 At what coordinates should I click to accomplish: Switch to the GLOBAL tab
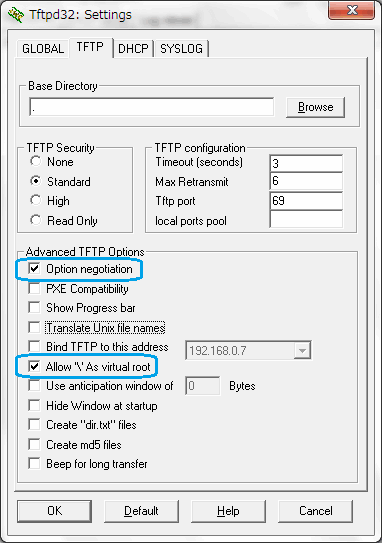click(x=43, y=48)
